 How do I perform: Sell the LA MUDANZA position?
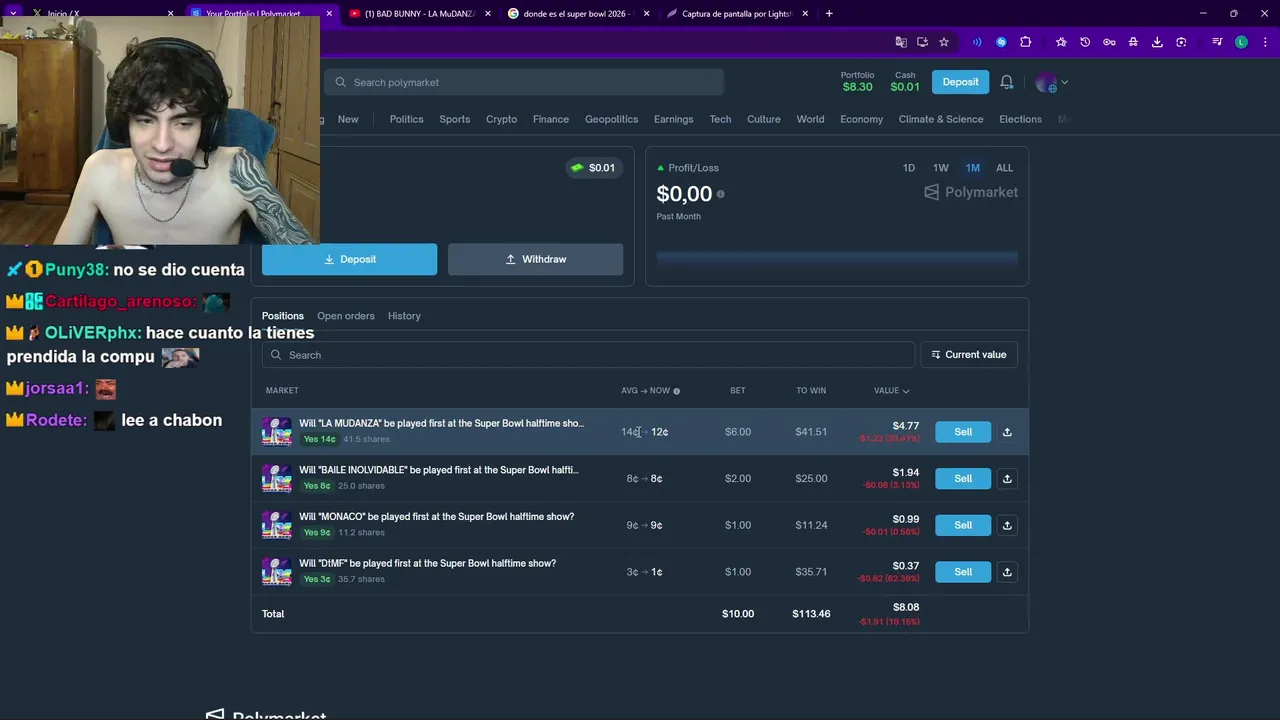(963, 432)
